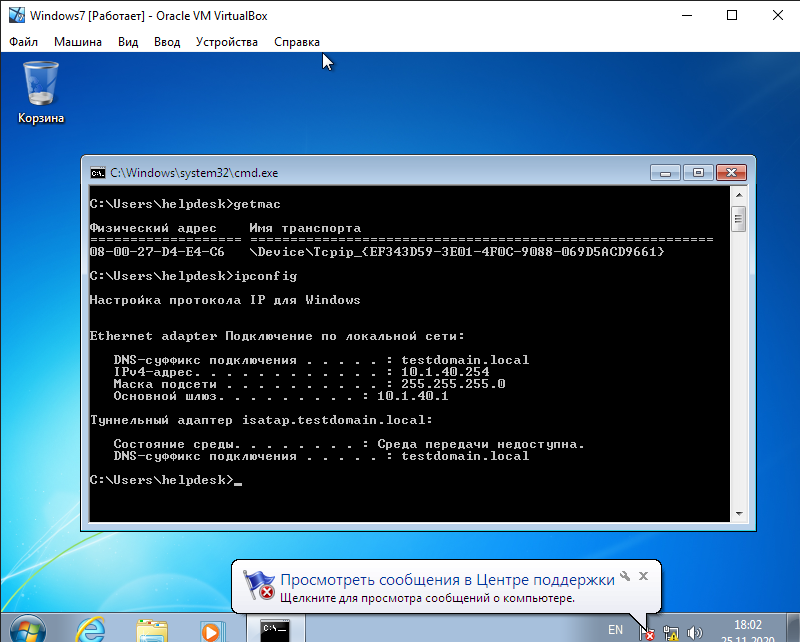Open Windows Media Player from the taskbar

pos(209,631)
